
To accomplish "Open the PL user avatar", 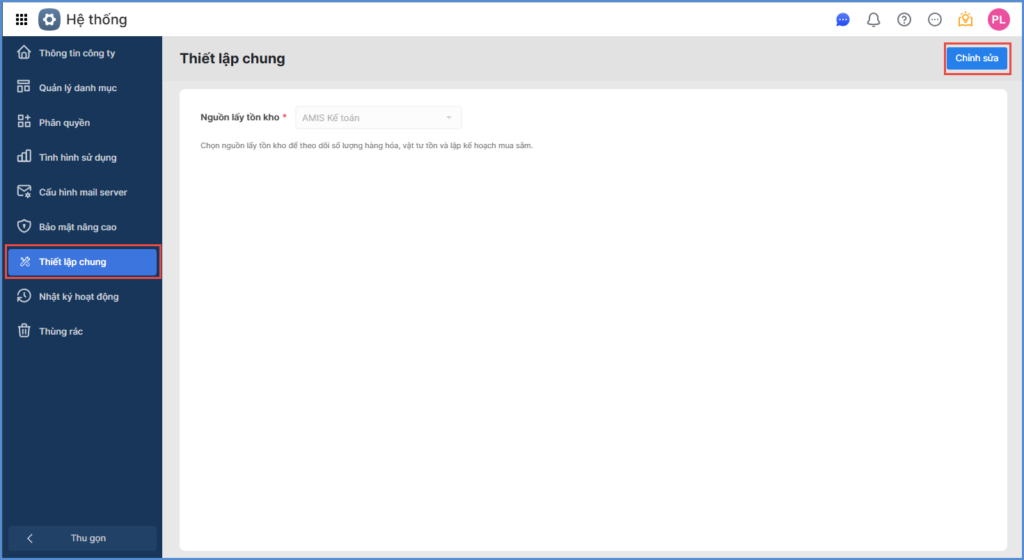I will [999, 20].
